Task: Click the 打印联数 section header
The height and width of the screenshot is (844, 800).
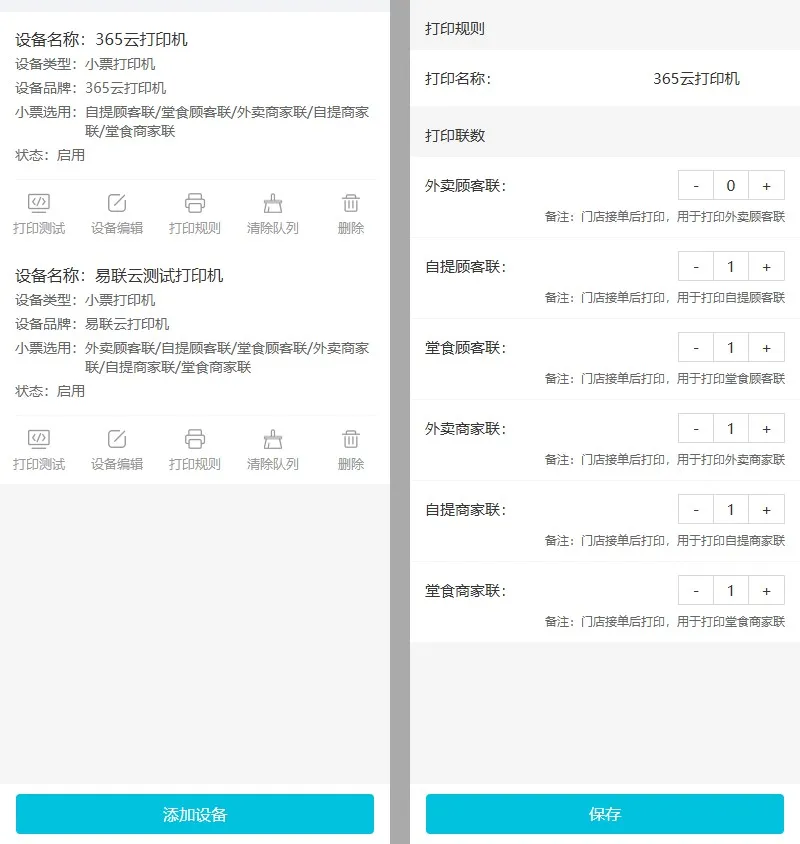Action: tap(455, 135)
